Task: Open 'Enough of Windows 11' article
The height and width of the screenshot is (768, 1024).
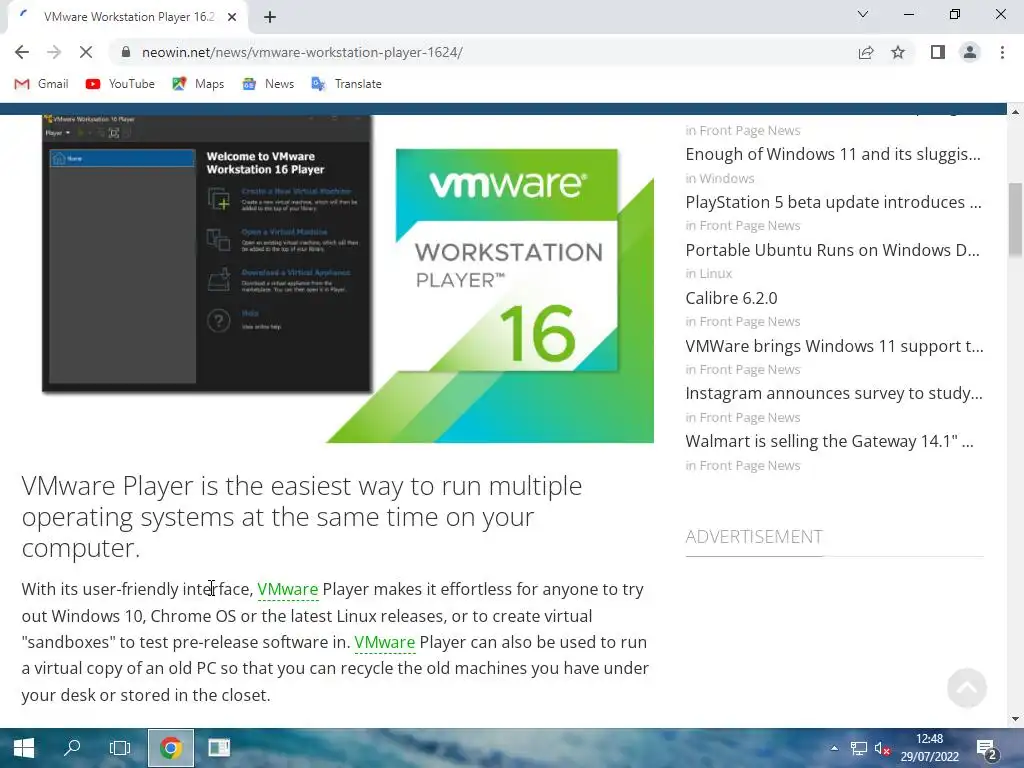Action: click(x=833, y=154)
